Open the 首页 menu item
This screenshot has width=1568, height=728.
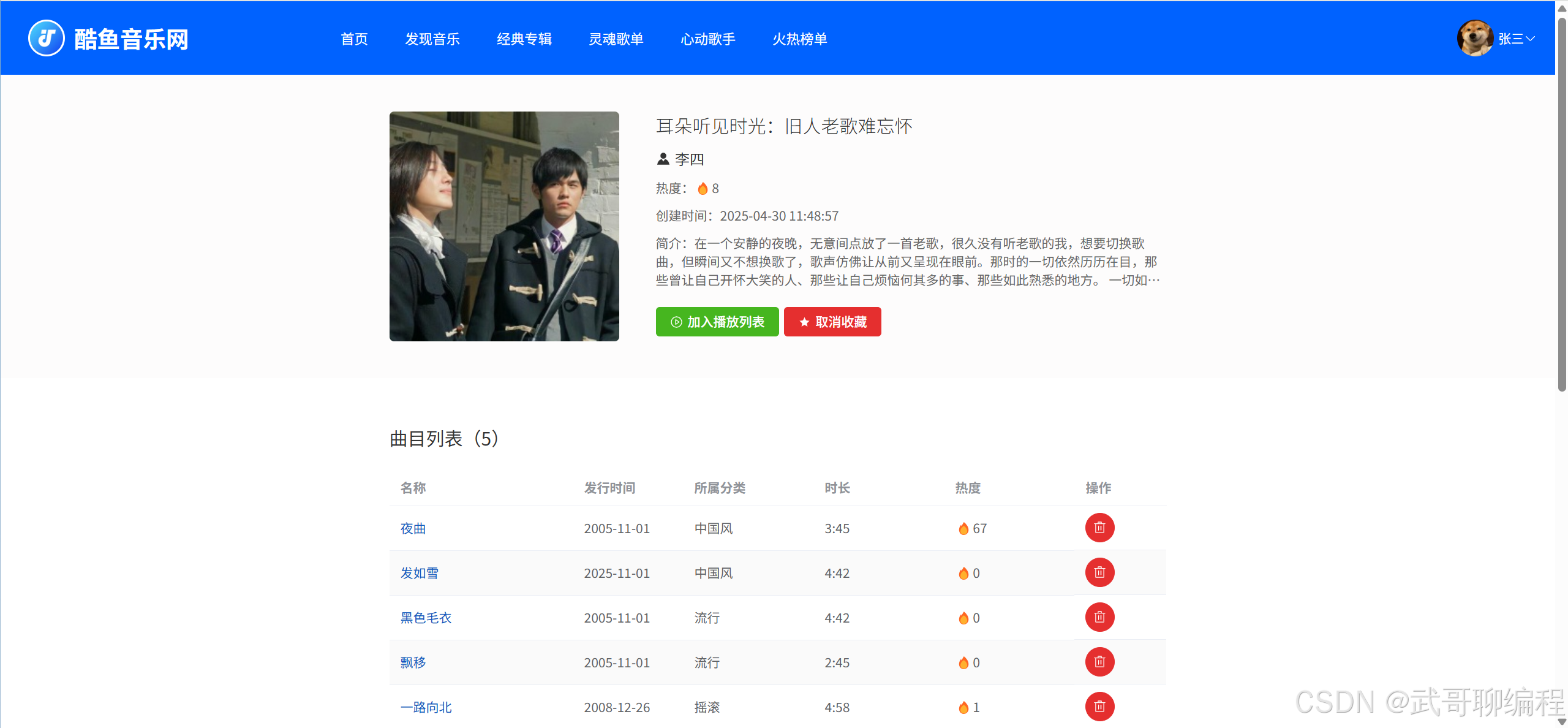(354, 39)
